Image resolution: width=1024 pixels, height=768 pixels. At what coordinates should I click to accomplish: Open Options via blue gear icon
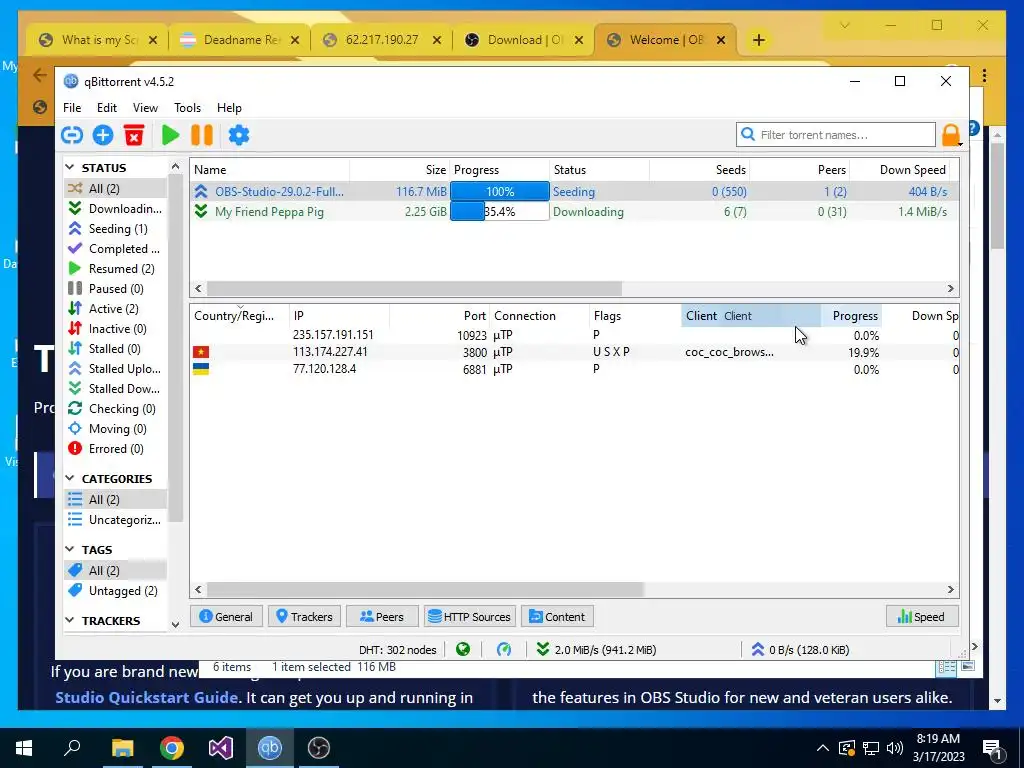tap(238, 135)
